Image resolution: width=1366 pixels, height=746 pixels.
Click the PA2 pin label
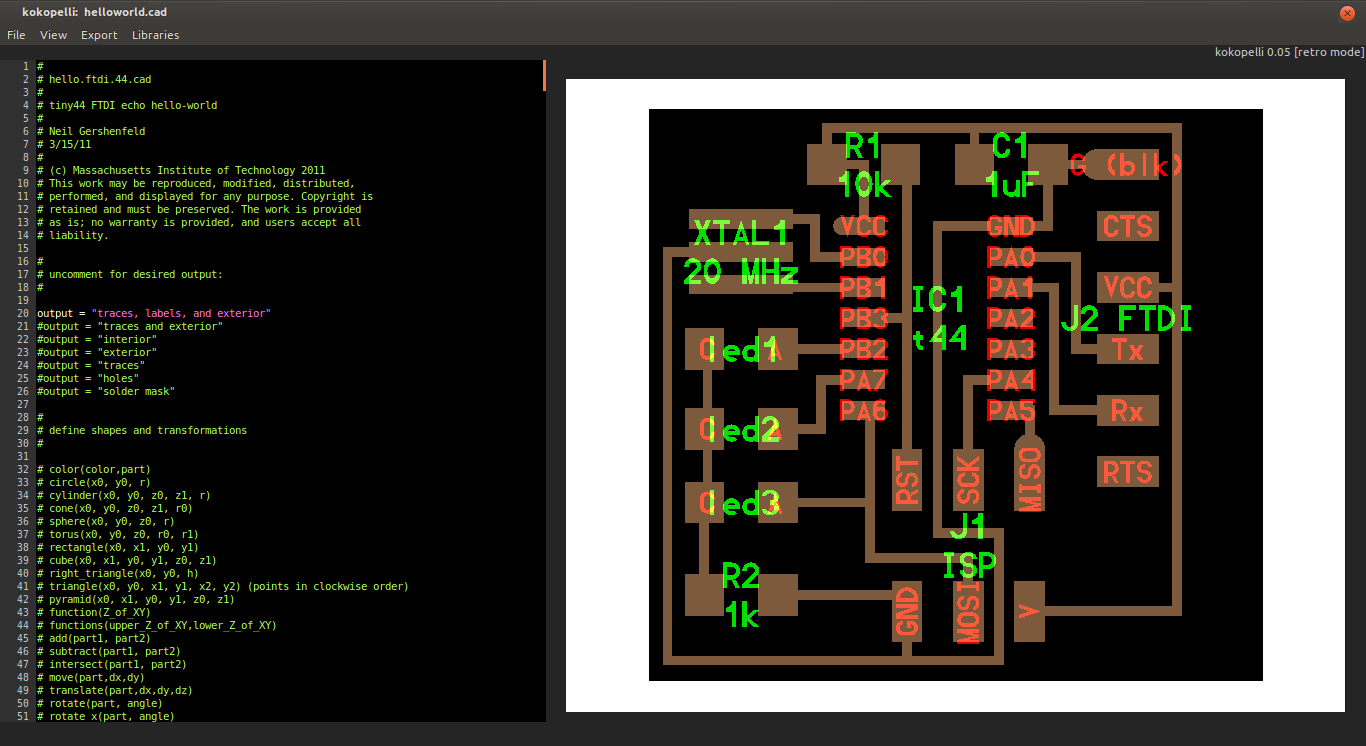(1011, 319)
